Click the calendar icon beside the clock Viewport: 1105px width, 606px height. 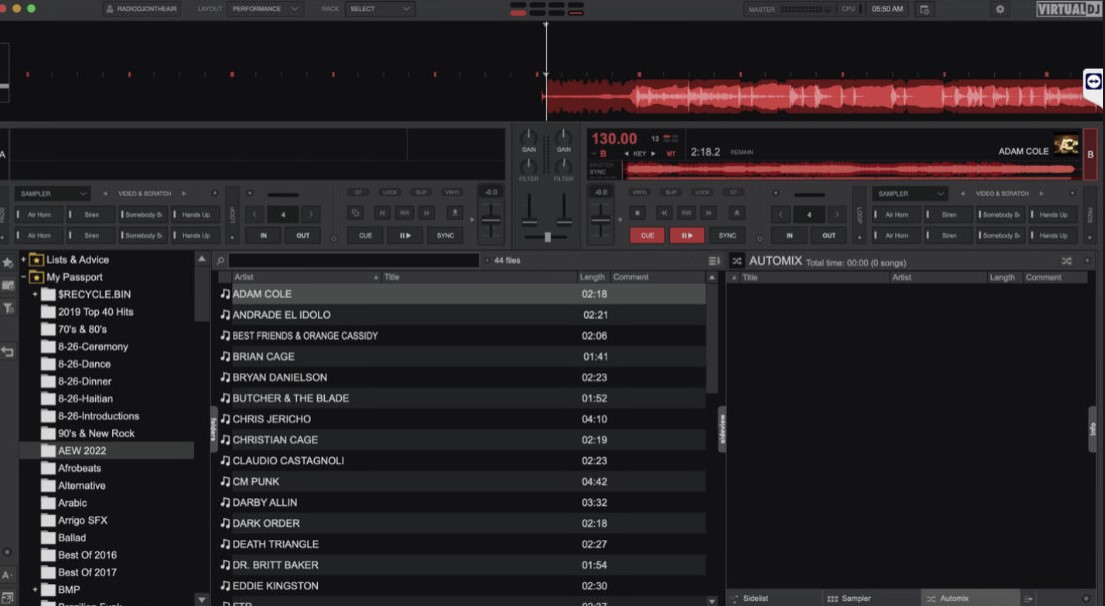click(x=924, y=9)
